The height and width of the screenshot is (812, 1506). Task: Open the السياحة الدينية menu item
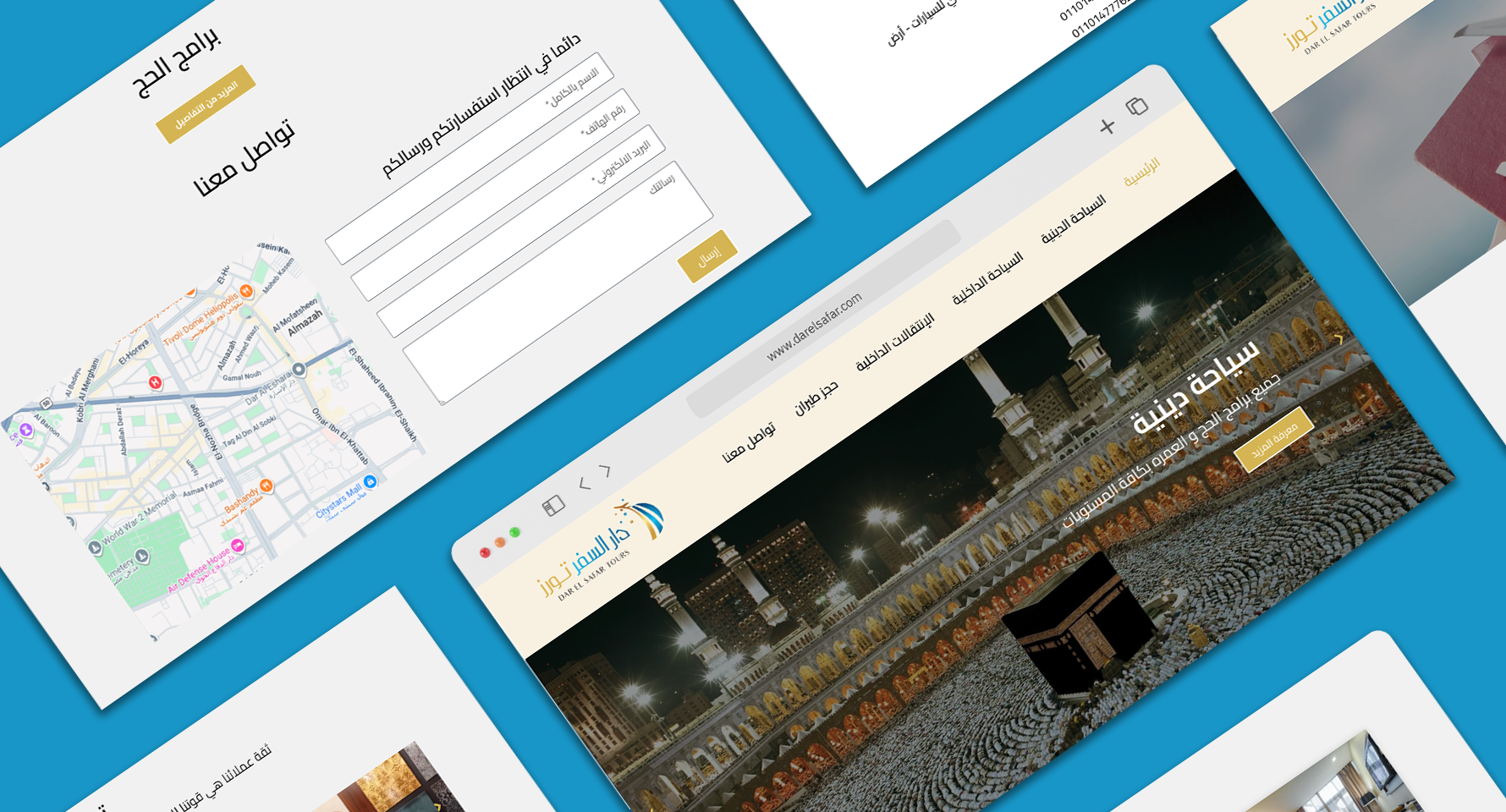(1073, 220)
